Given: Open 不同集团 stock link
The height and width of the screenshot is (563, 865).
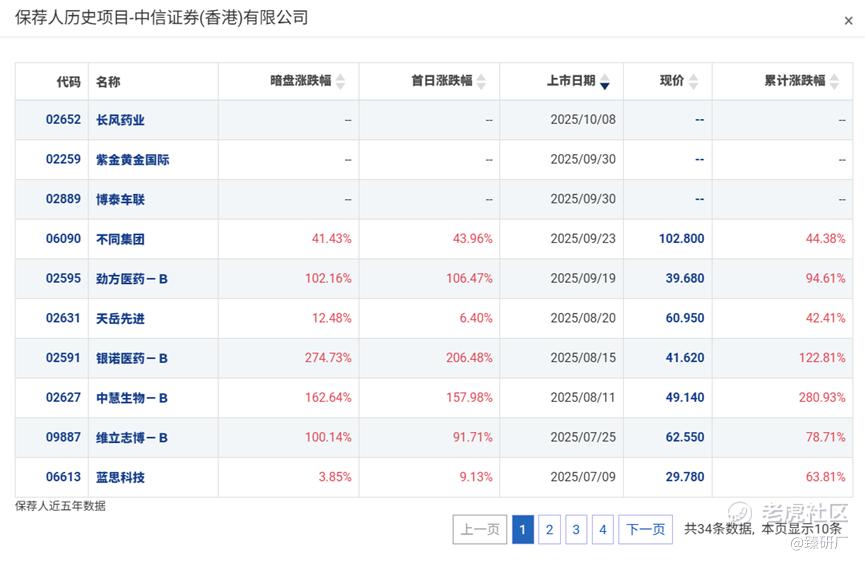Looking at the screenshot, I should pyautogui.click(x=120, y=239).
